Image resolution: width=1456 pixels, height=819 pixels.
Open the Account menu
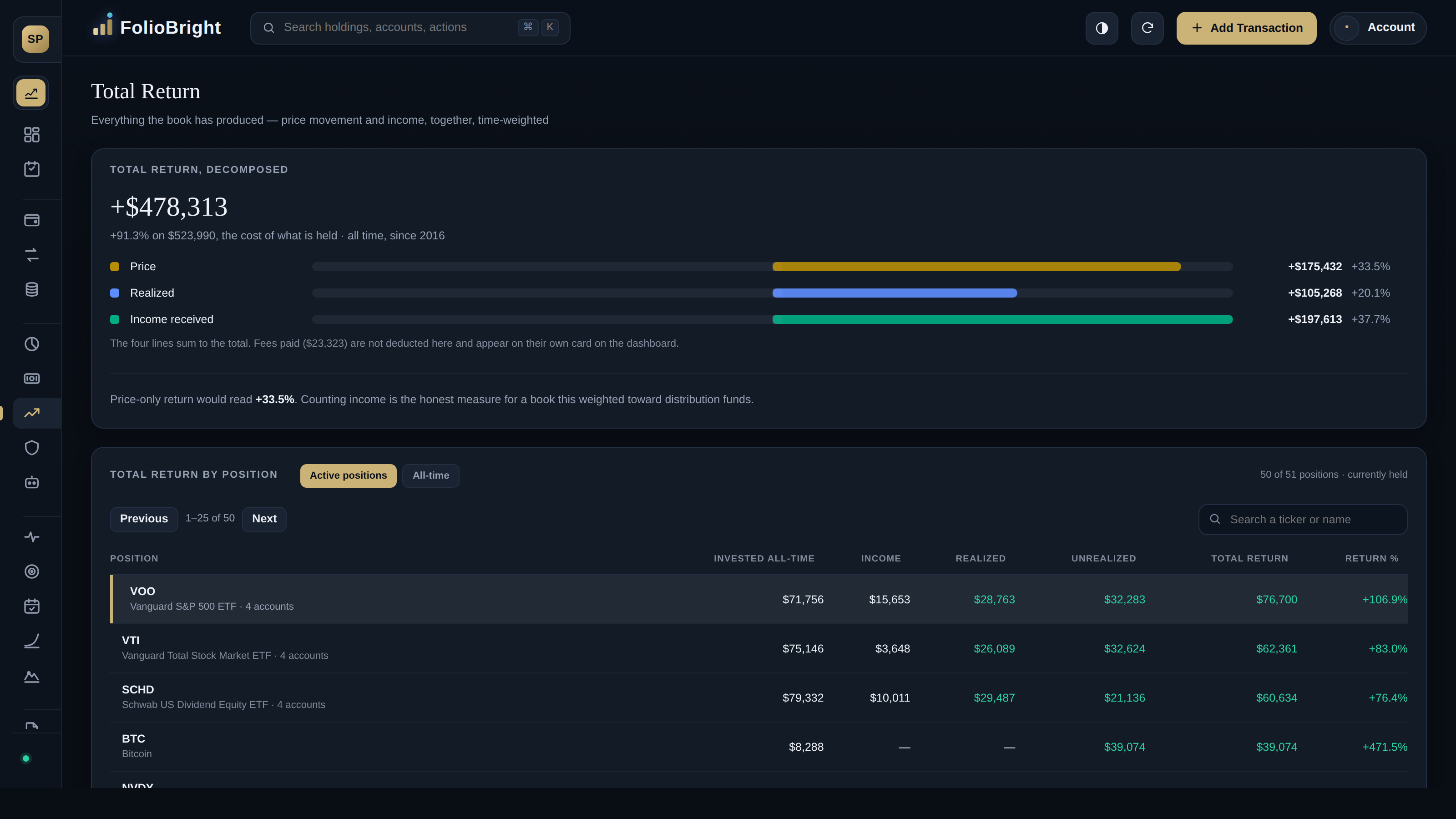pyautogui.click(x=1377, y=28)
